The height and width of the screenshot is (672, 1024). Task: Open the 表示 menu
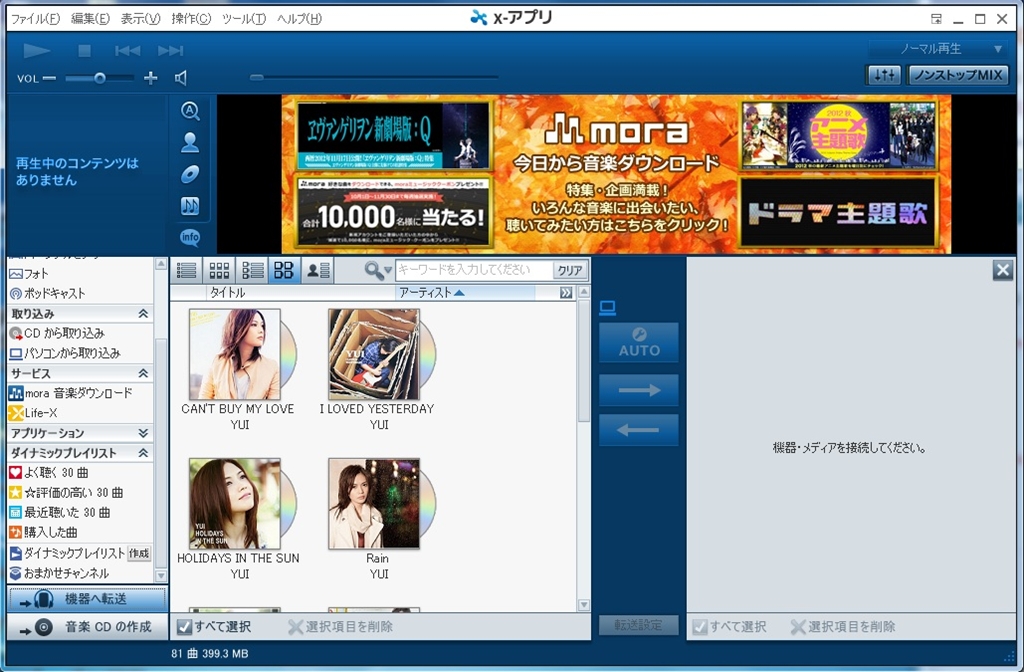[140, 19]
